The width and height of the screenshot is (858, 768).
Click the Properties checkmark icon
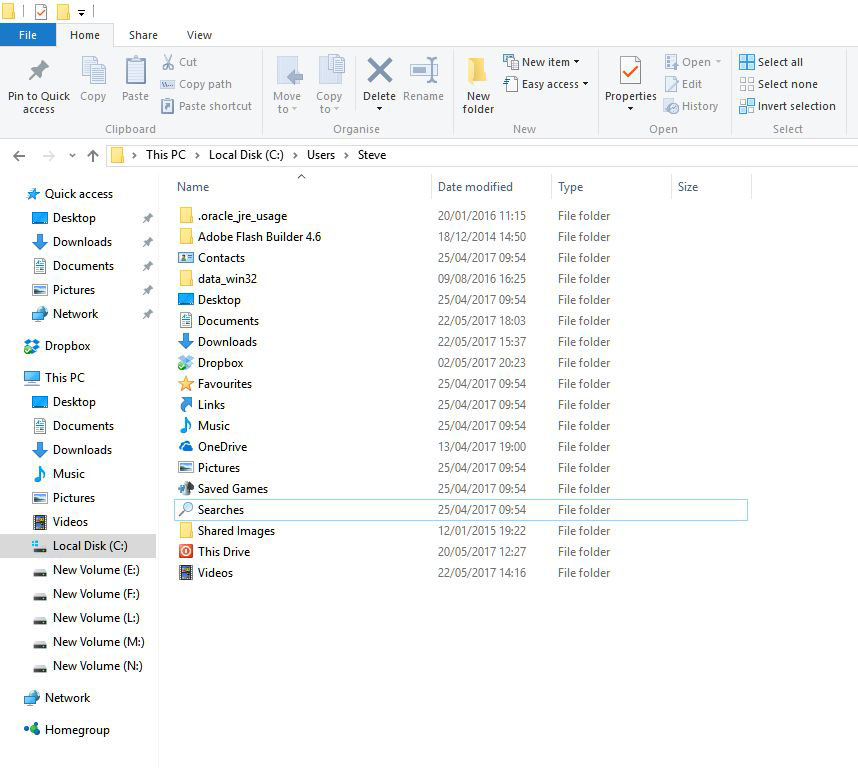(x=630, y=71)
